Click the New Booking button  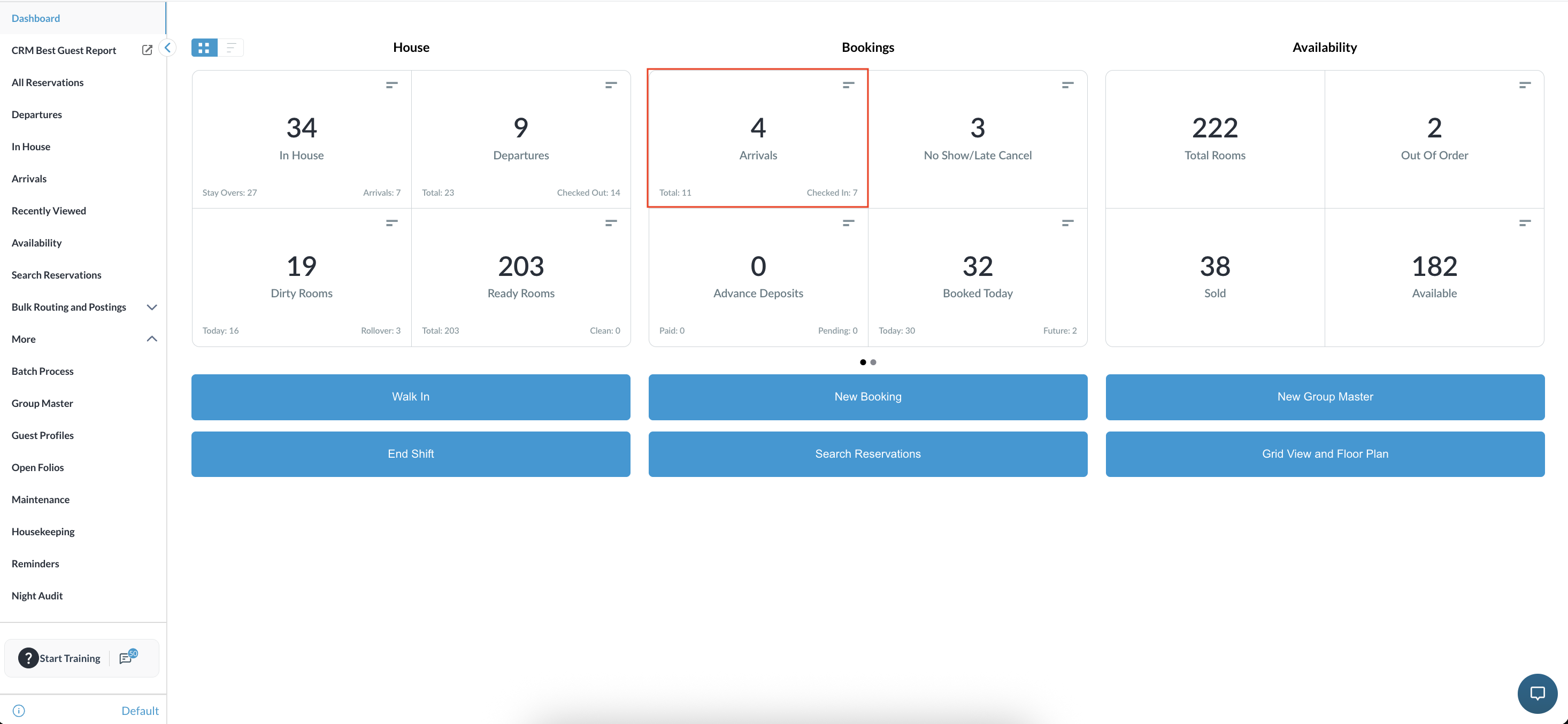868,397
